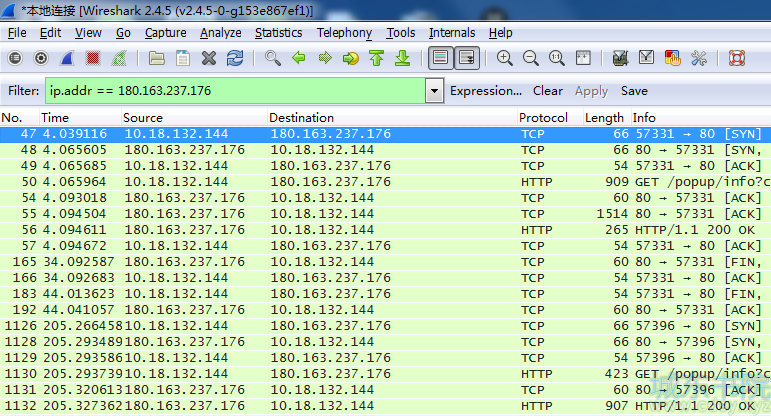Go forward in packet history arrow
The height and width of the screenshot is (416, 771).
tap(325, 59)
